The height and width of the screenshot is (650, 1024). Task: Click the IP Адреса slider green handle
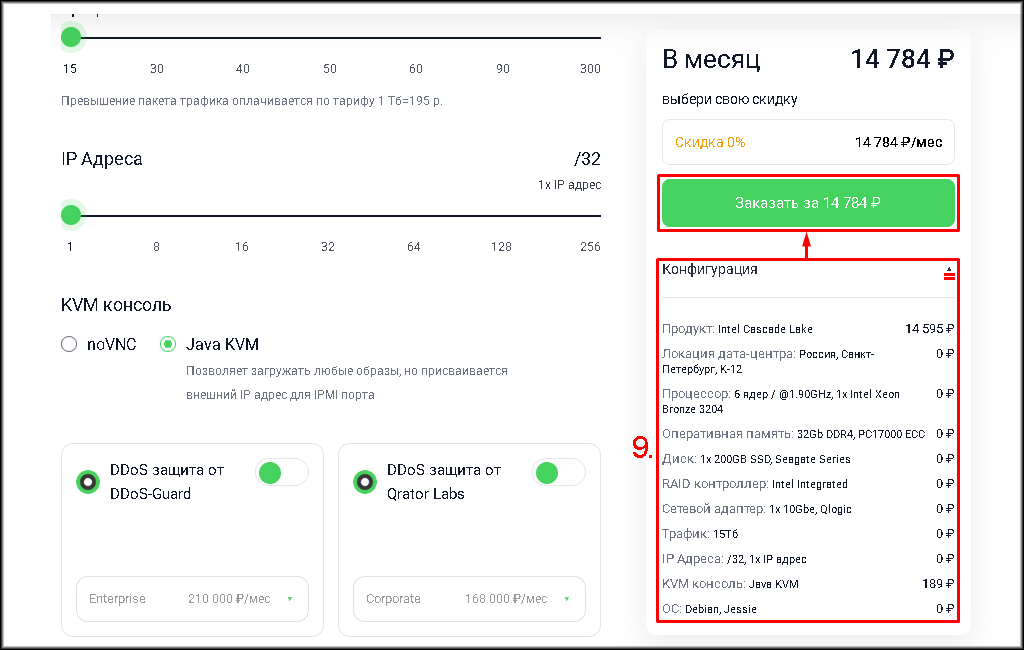click(70, 215)
